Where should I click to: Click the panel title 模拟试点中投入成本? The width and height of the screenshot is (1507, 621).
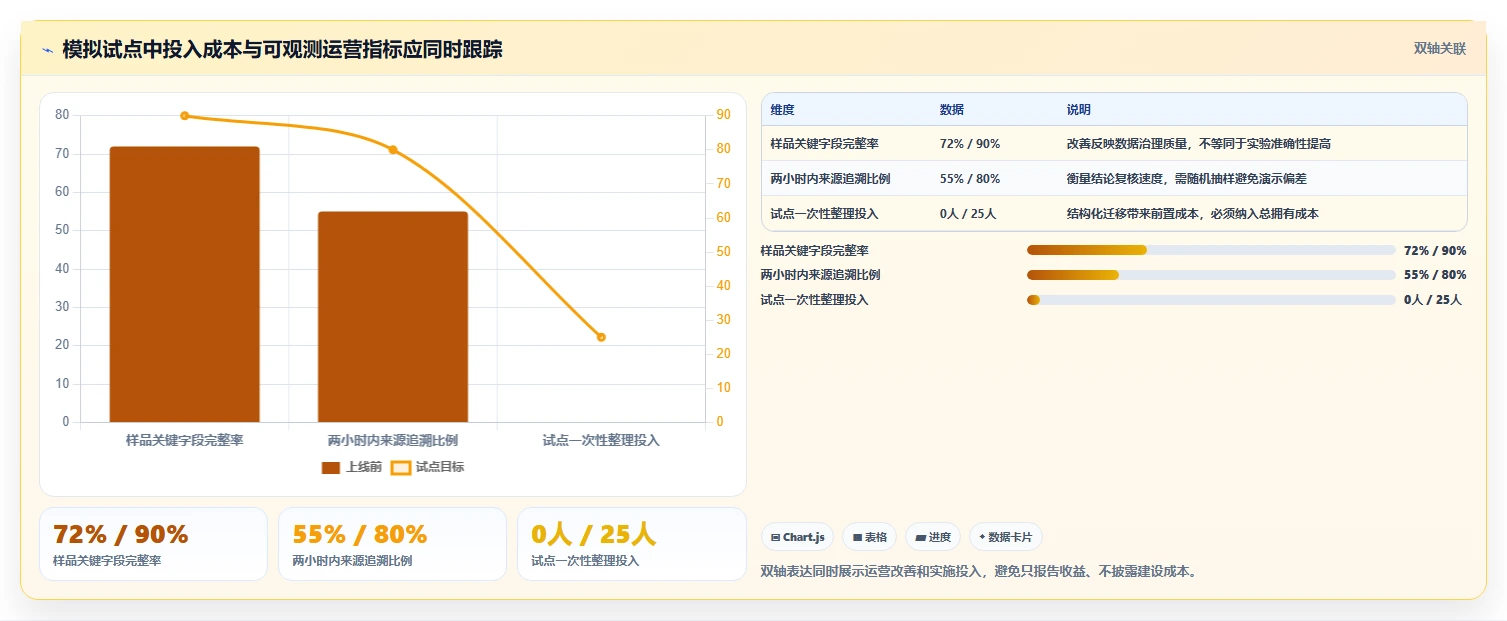point(282,50)
